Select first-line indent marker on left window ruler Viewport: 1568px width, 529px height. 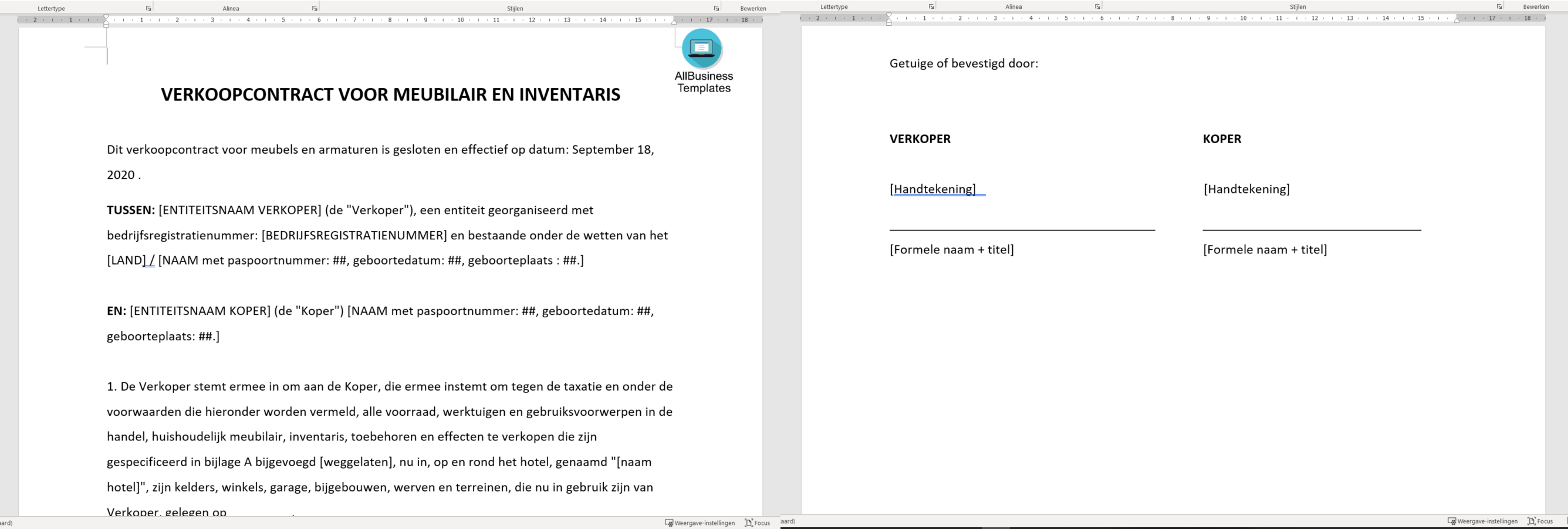[106, 16]
